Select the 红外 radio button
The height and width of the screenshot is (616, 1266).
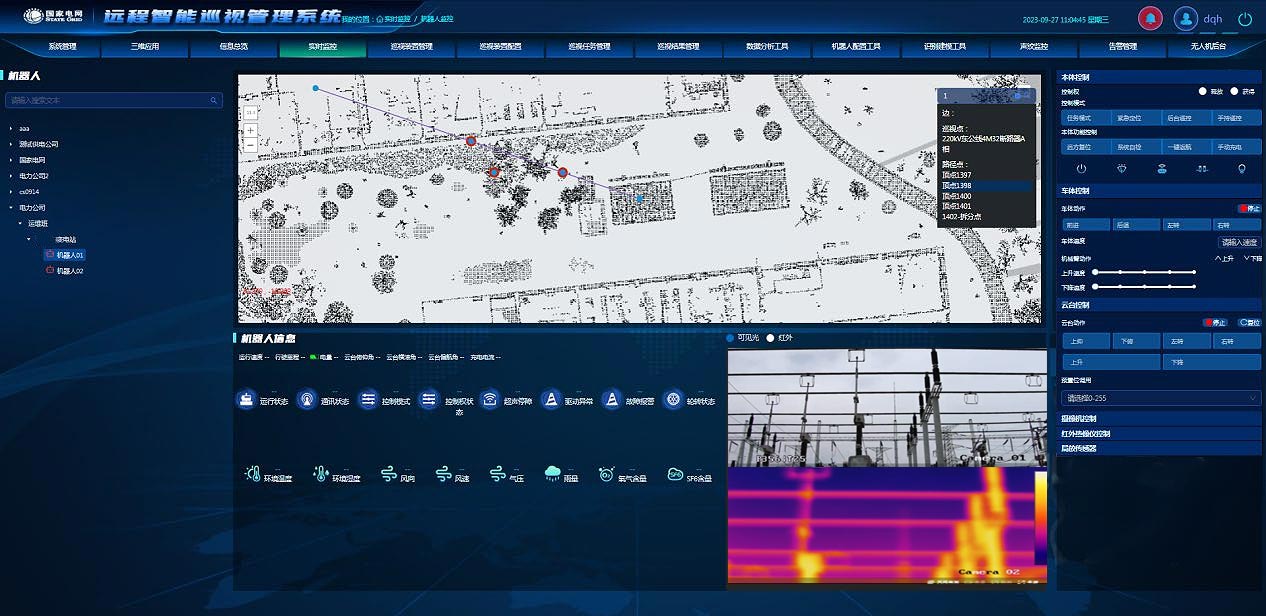coord(770,338)
